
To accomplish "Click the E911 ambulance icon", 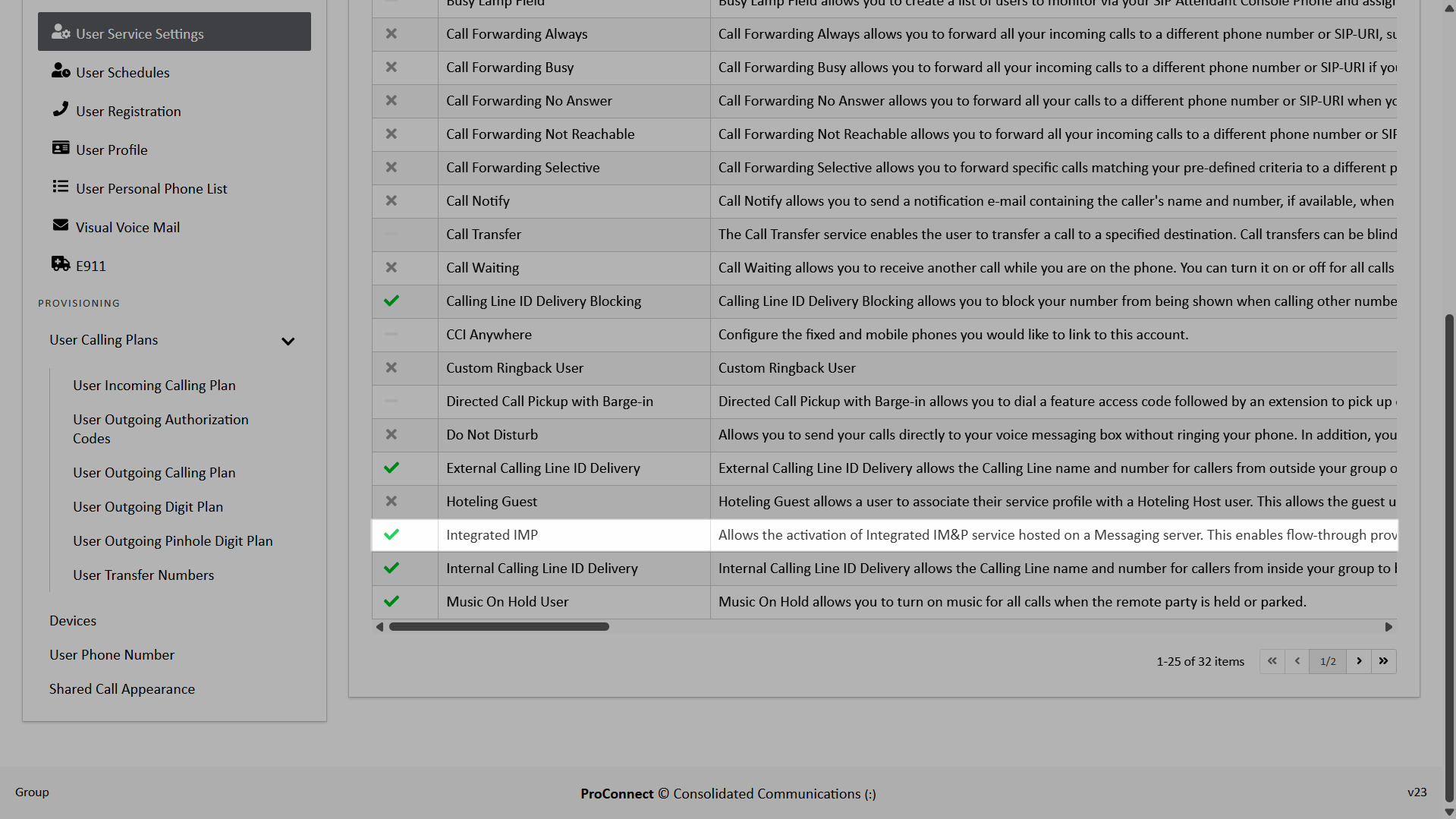I will click(x=61, y=264).
